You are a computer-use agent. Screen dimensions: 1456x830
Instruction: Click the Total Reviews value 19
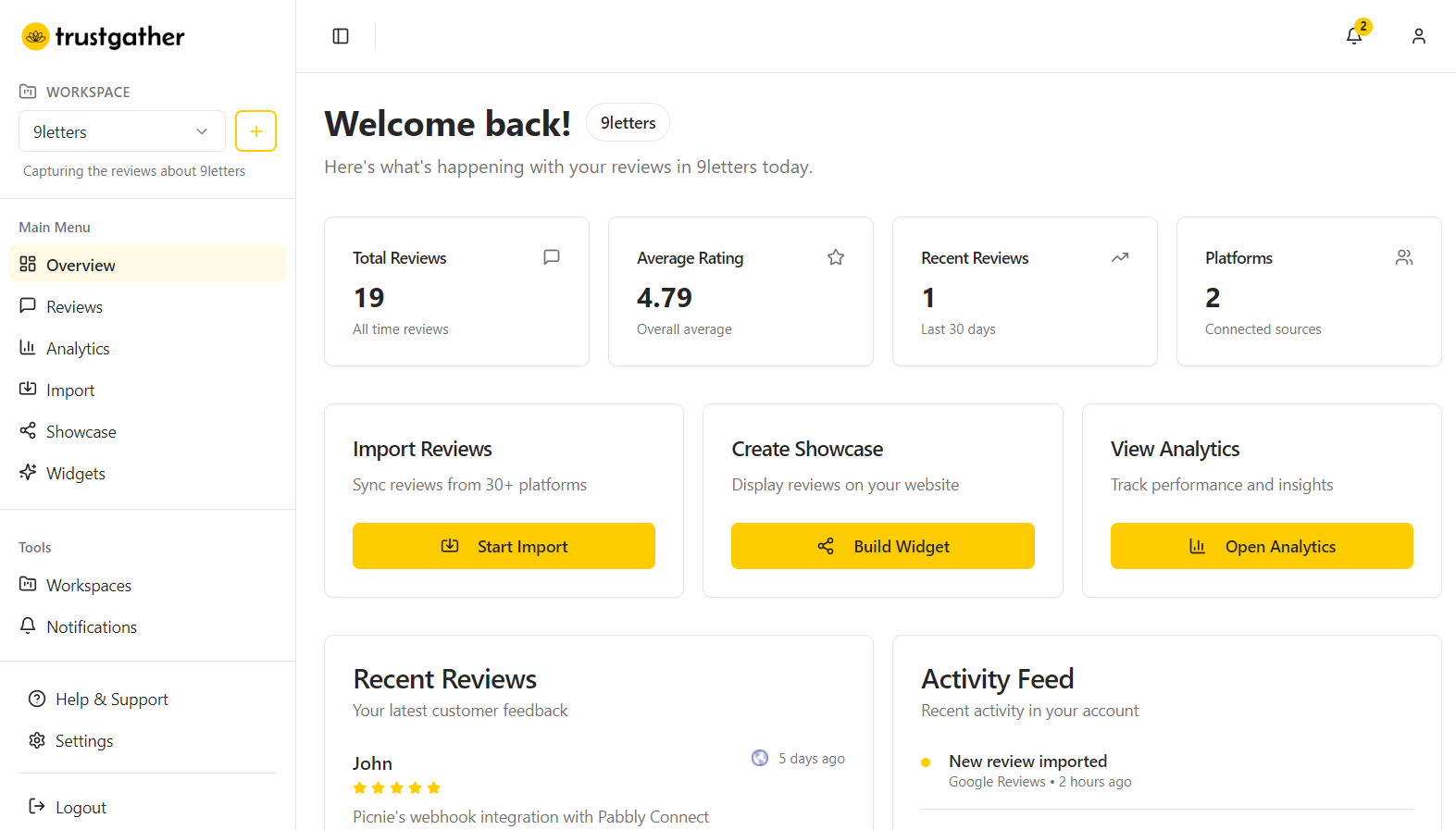[x=368, y=297]
